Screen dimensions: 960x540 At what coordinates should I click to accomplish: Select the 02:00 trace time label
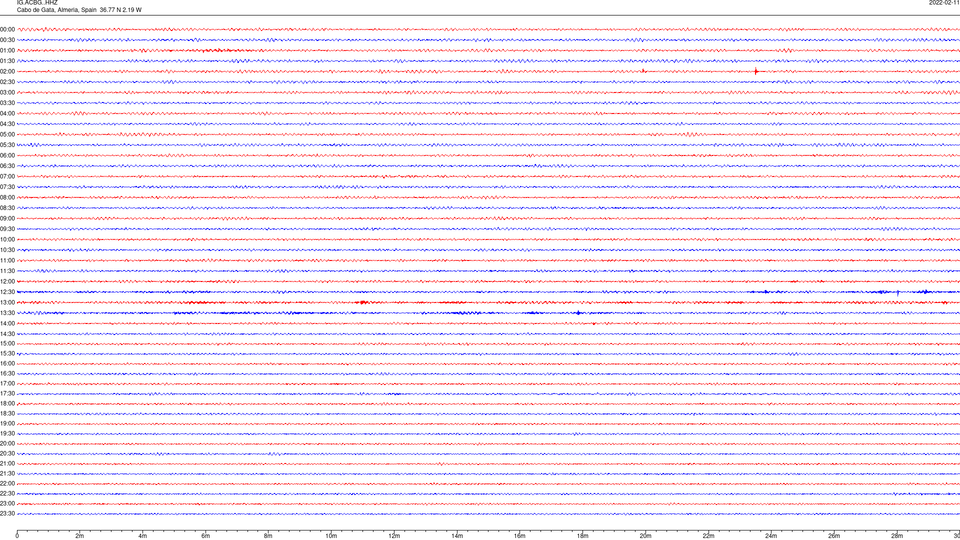(x=7, y=72)
